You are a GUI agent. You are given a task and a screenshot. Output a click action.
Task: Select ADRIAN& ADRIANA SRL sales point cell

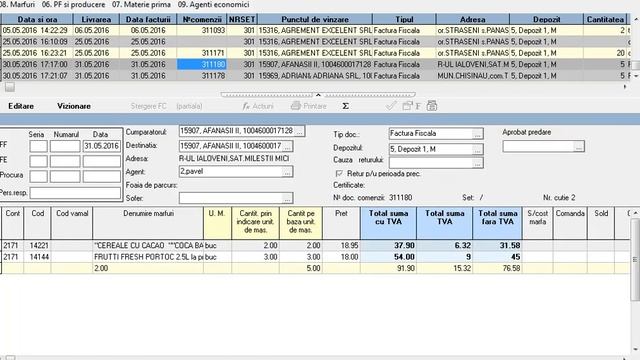pos(315,76)
